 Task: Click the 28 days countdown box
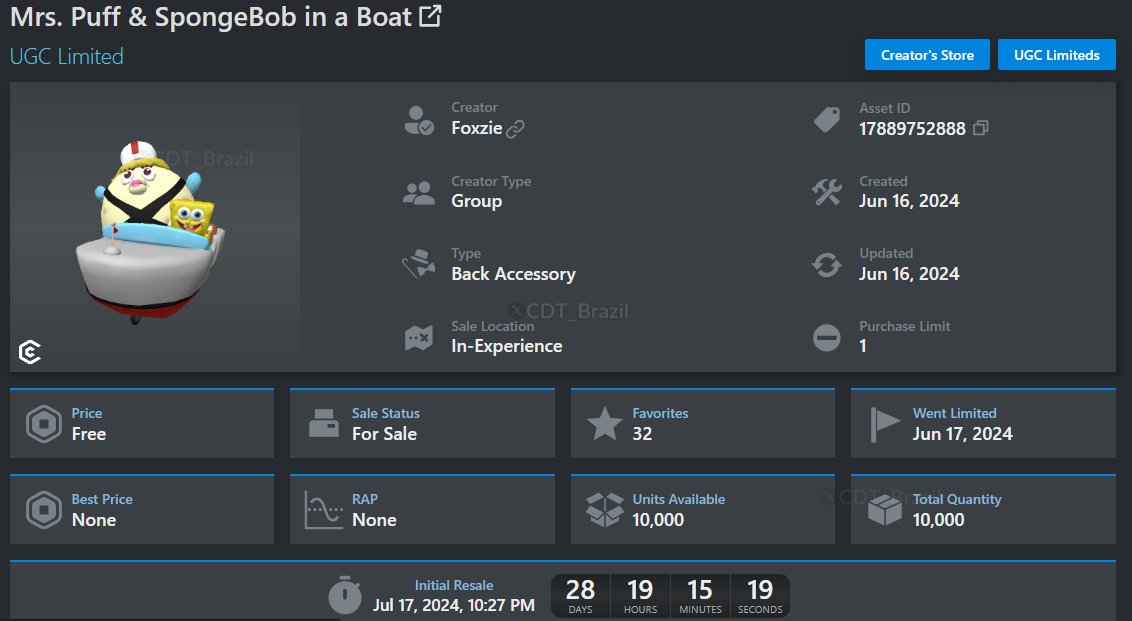click(580, 596)
